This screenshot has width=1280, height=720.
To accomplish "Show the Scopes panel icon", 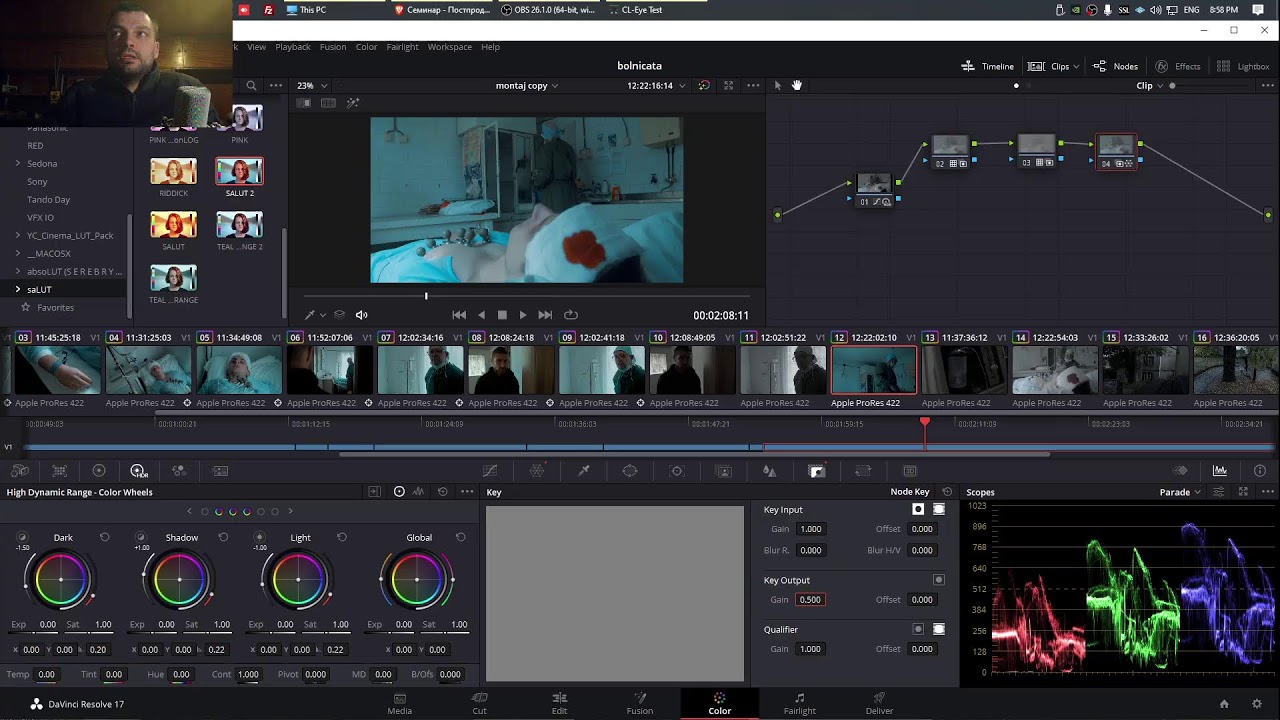I will pyautogui.click(x=1220, y=471).
